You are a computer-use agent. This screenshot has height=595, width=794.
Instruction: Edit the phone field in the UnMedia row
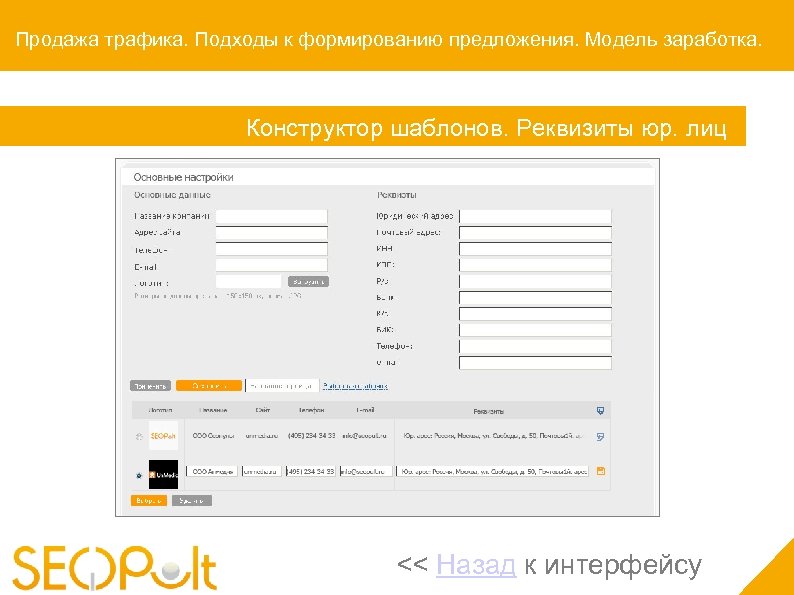tap(311, 471)
